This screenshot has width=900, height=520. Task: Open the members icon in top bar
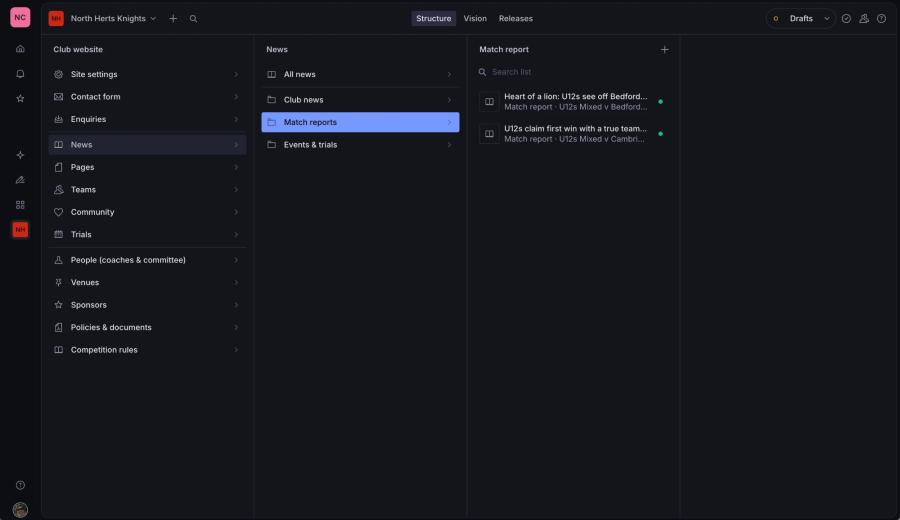point(864,18)
